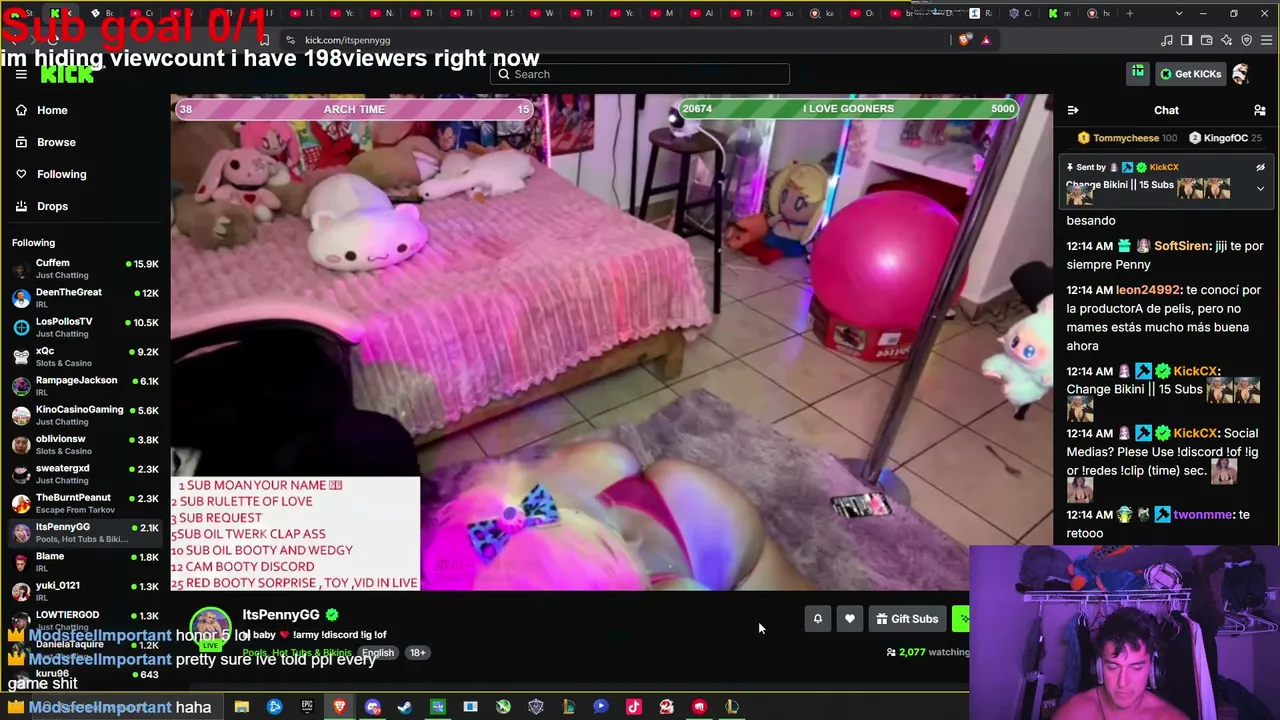Open KinoCasinoGaming in Following list
The height and width of the screenshot is (720, 1280).
click(84, 415)
